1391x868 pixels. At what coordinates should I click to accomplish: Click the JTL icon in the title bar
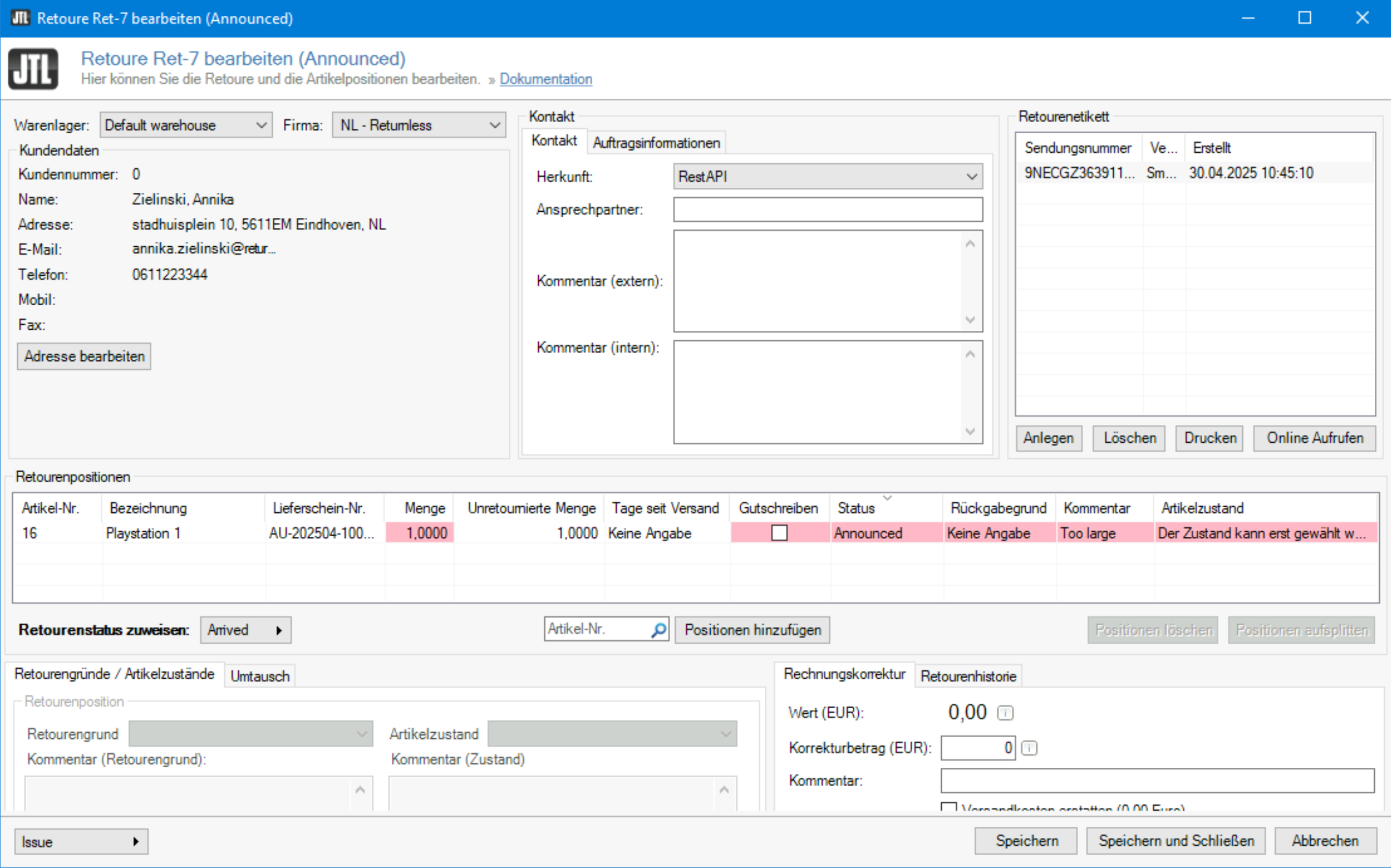pos(20,18)
